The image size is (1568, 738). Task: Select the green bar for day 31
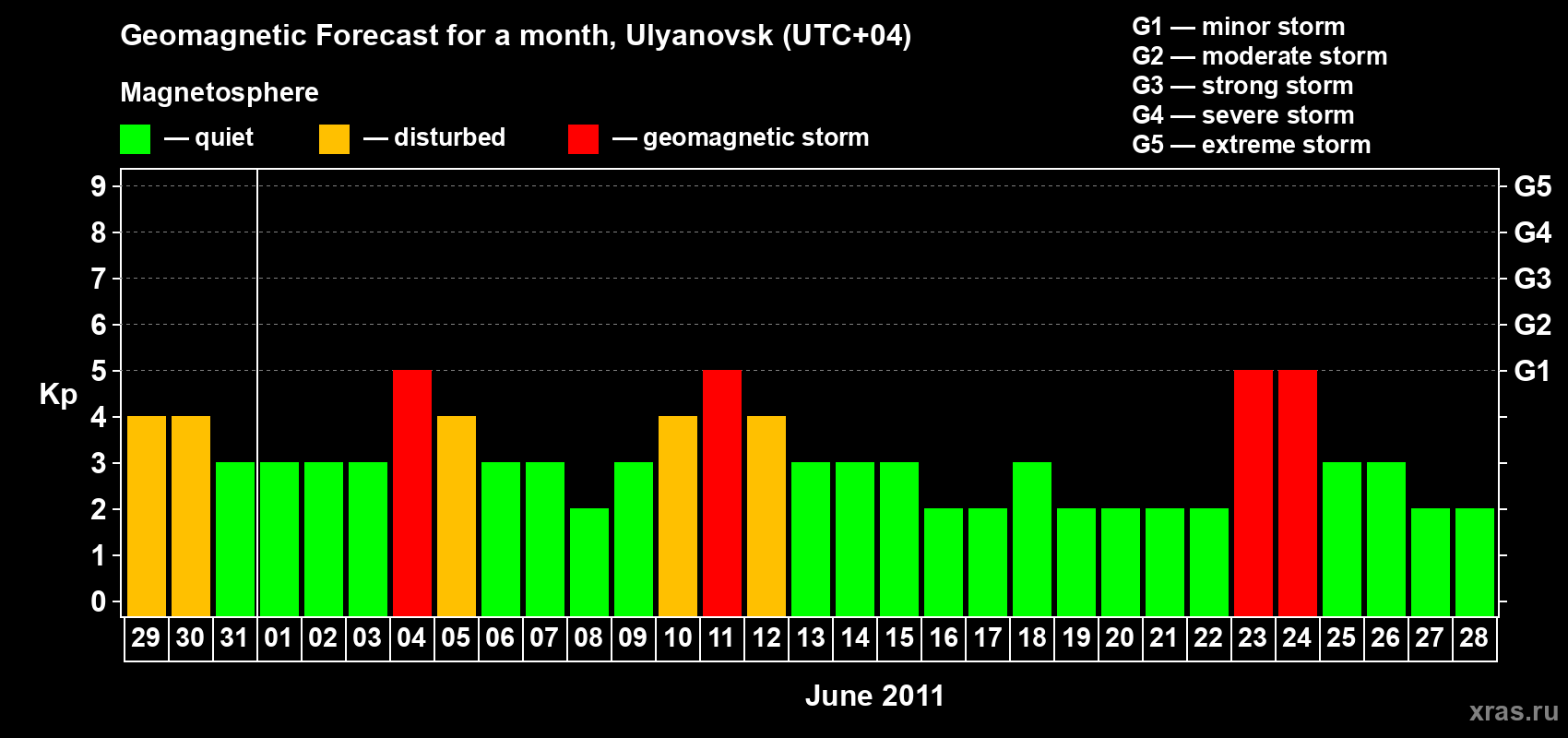[x=235, y=539]
